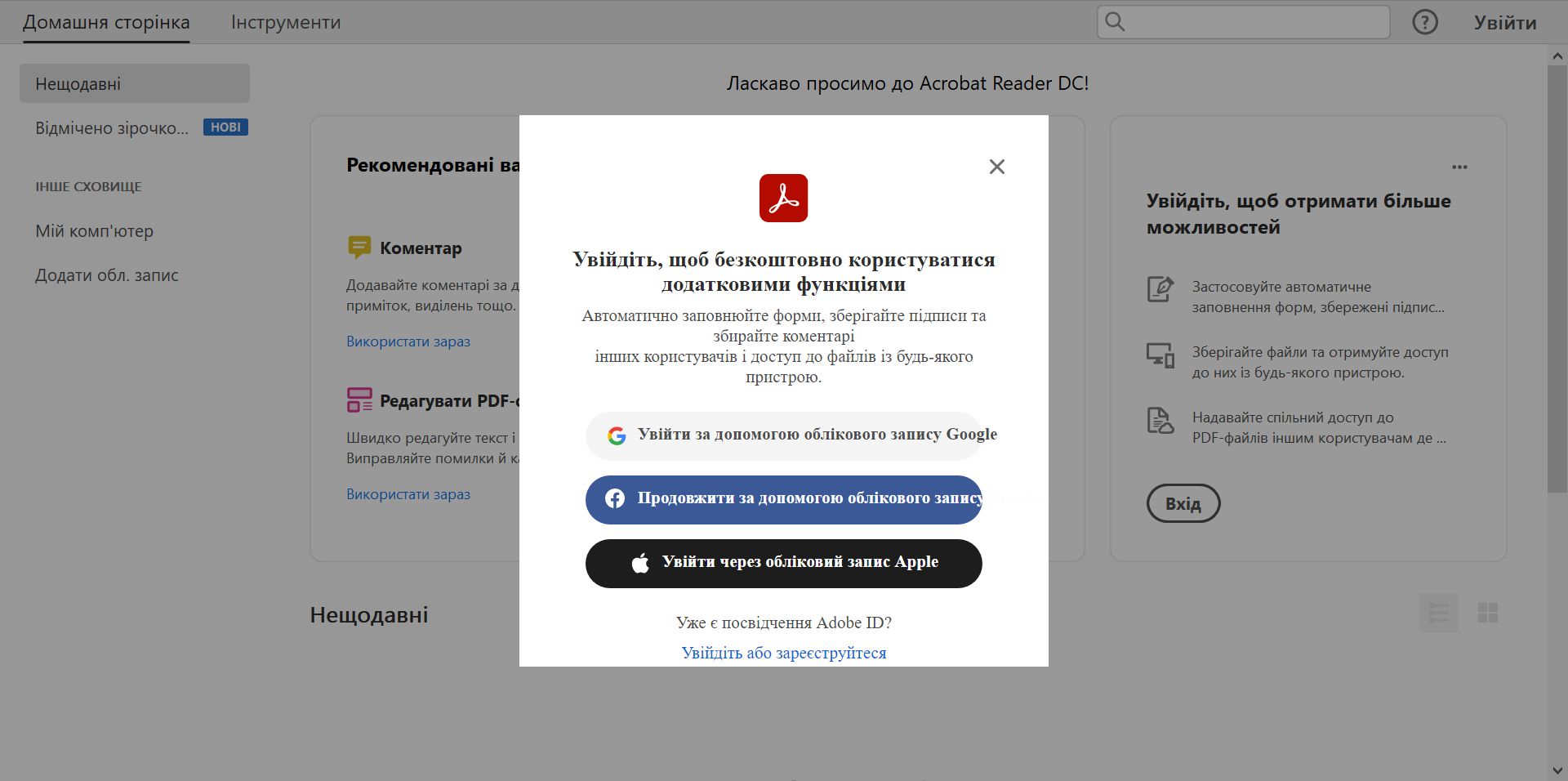Image resolution: width=1568 pixels, height=781 pixels.
Task: Switch recent files to grid view
Action: click(x=1488, y=613)
